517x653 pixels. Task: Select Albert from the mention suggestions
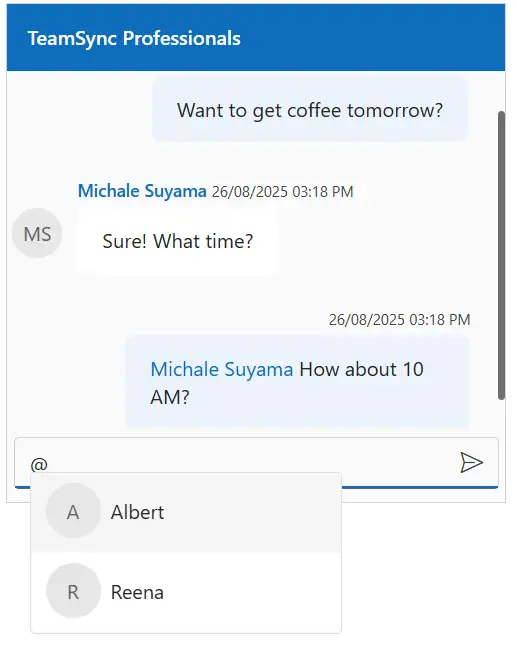[x=186, y=512]
